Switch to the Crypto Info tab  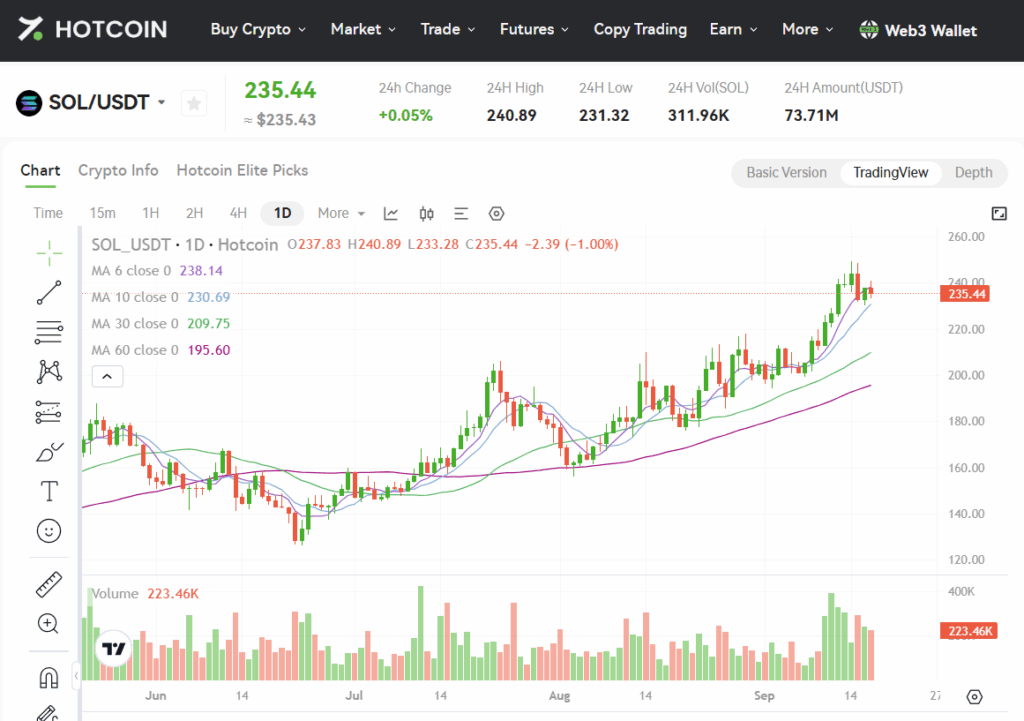(118, 170)
